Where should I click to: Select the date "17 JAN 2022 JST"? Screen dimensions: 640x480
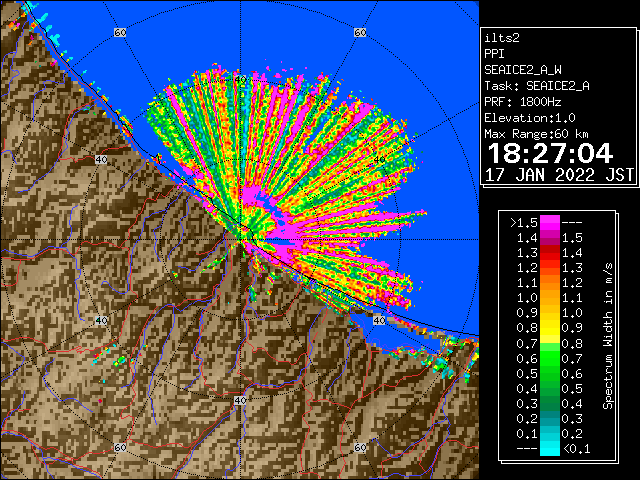[559, 175]
